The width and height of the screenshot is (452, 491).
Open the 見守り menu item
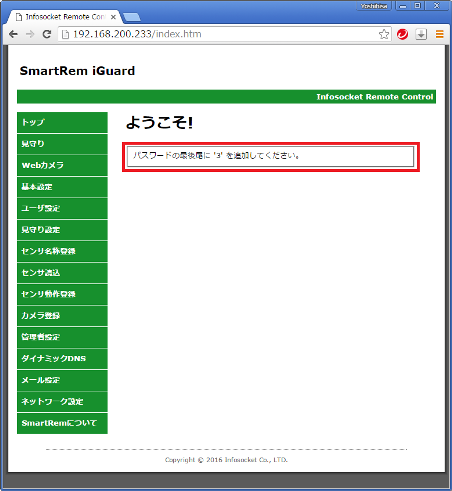(62, 144)
